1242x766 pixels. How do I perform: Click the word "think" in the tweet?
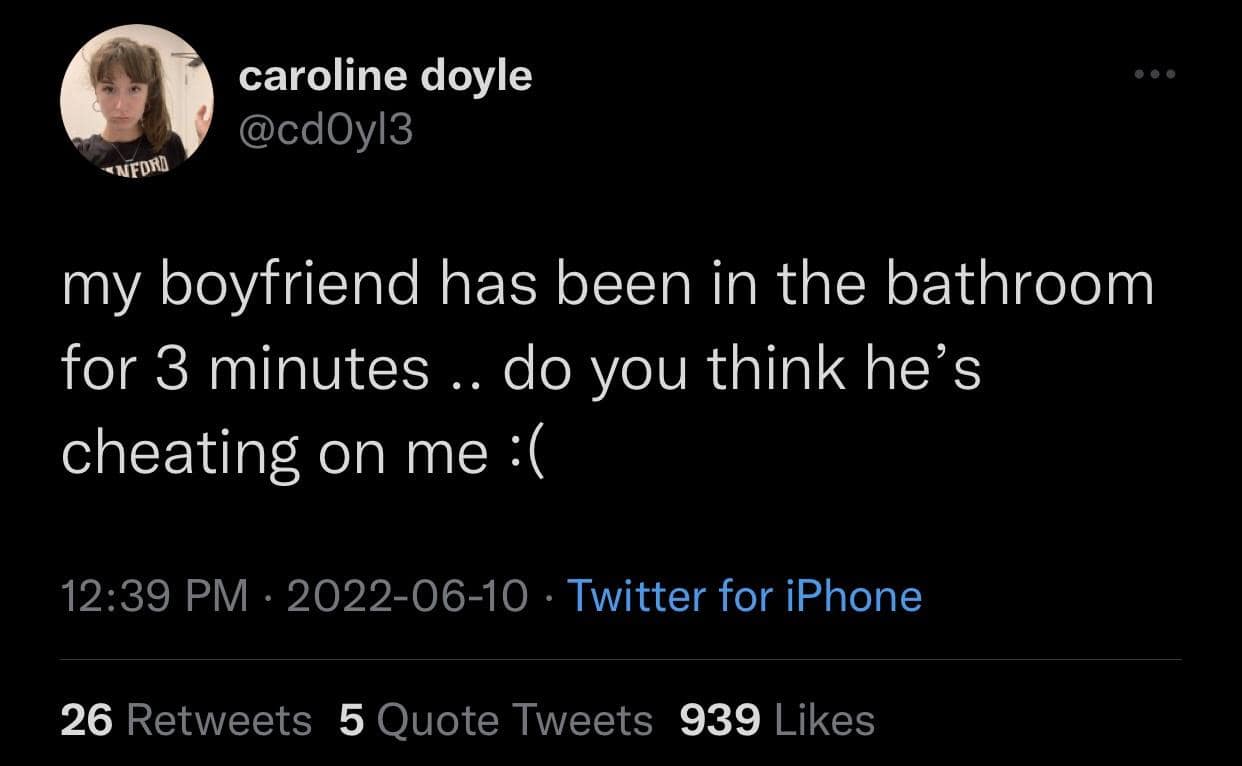click(x=770, y=369)
